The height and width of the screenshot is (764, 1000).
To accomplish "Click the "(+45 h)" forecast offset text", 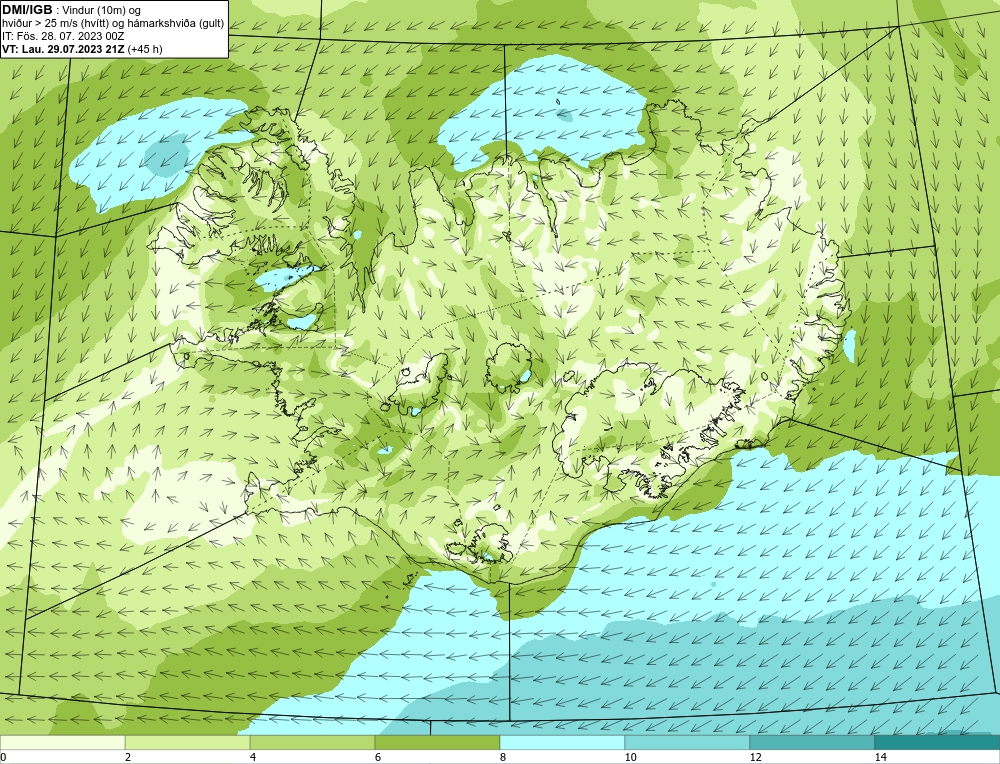I will 145,49.
